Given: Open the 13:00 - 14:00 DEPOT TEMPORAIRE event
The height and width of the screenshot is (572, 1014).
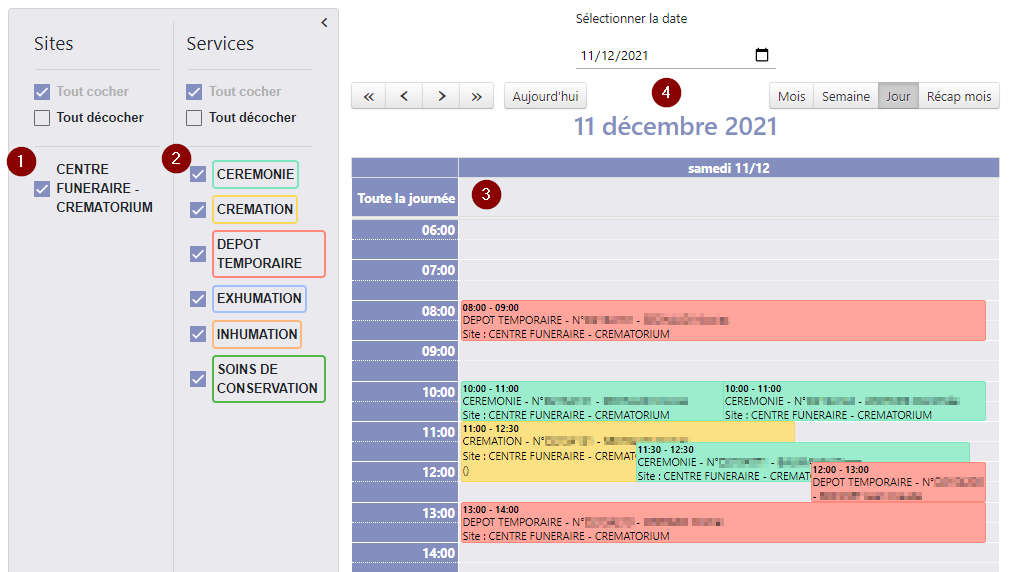Looking at the screenshot, I should click(x=723, y=522).
